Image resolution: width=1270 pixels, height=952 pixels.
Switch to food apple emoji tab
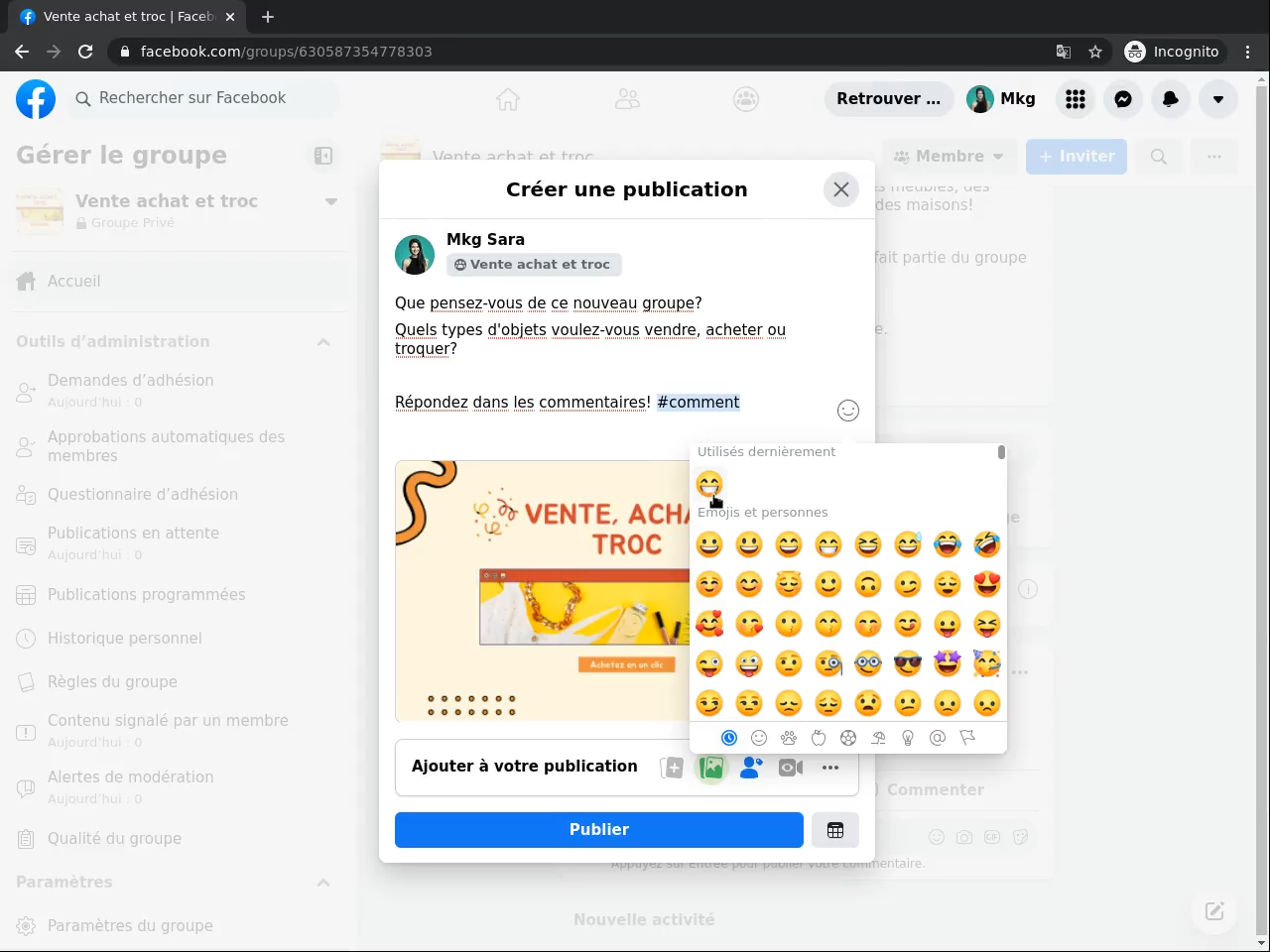click(x=819, y=738)
